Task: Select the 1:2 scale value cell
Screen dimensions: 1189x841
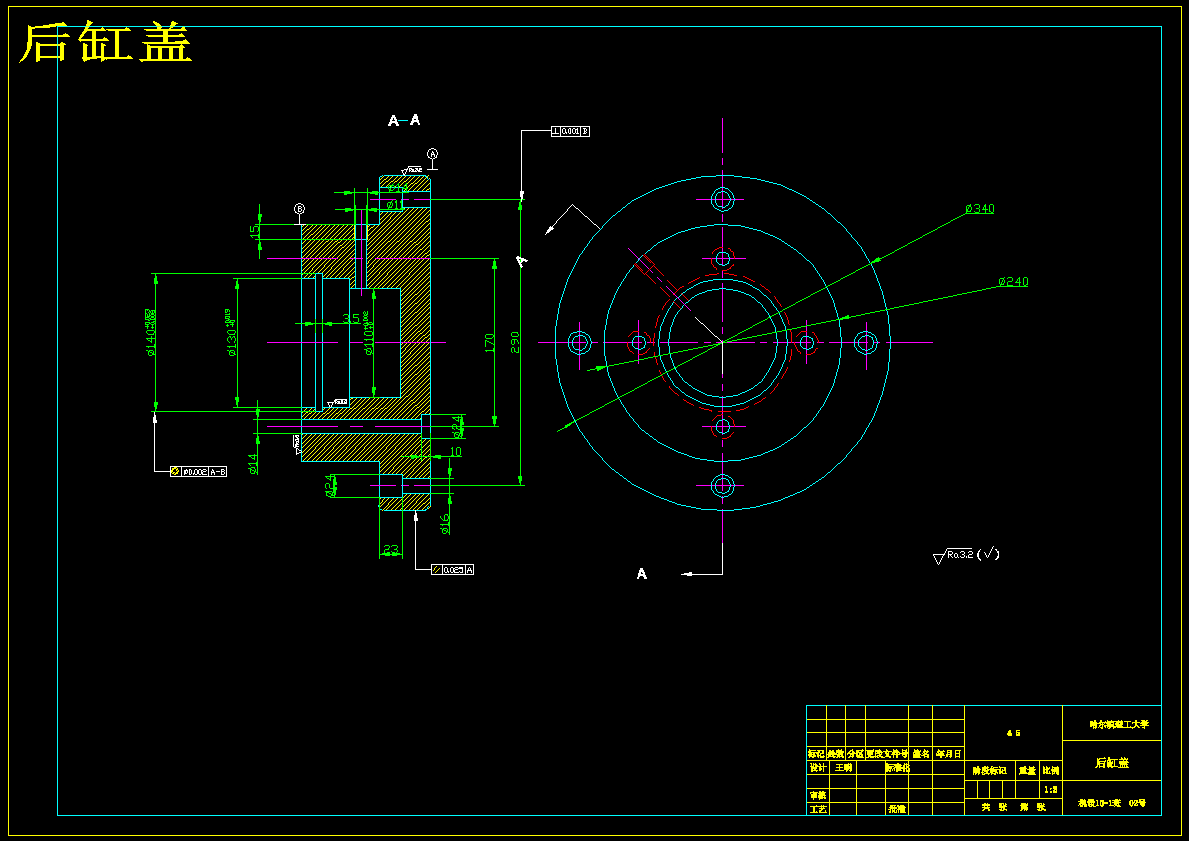Action: (1050, 789)
